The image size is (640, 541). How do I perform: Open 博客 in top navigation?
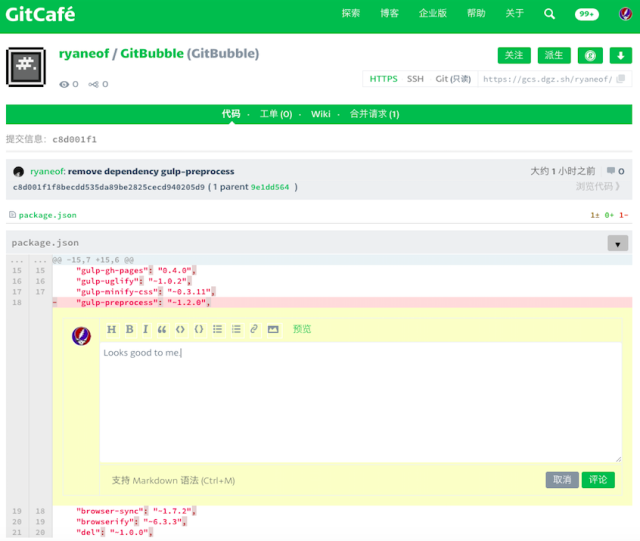(x=389, y=13)
